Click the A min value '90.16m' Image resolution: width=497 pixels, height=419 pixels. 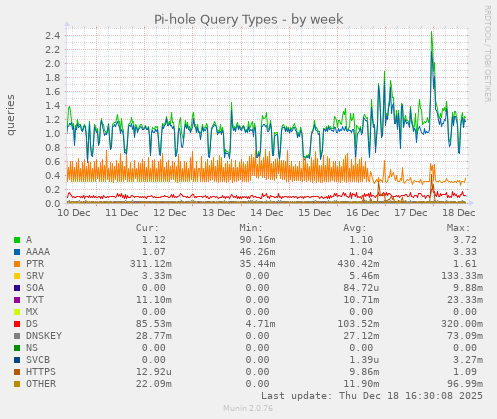pos(257,240)
